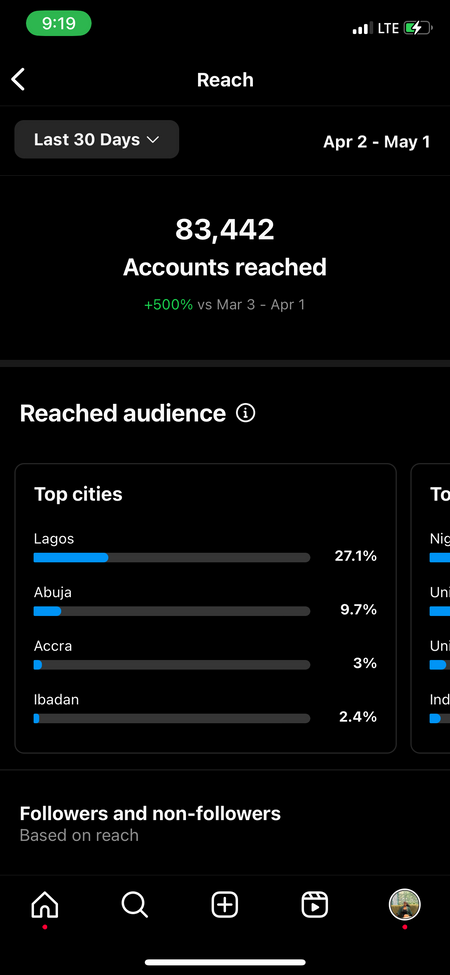
Task: Select the Lagos progress bar
Action: click(172, 558)
